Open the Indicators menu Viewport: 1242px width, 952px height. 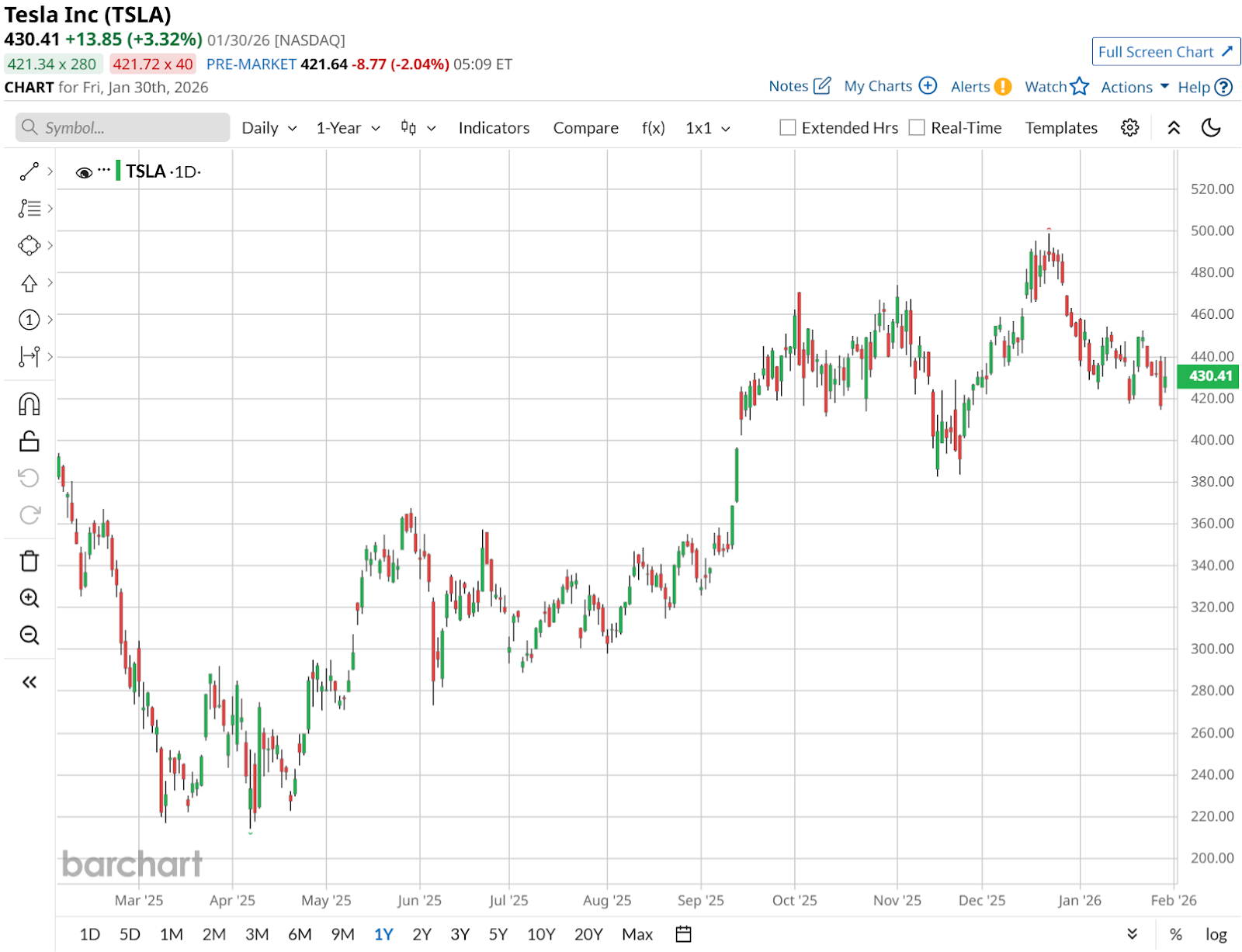494,128
